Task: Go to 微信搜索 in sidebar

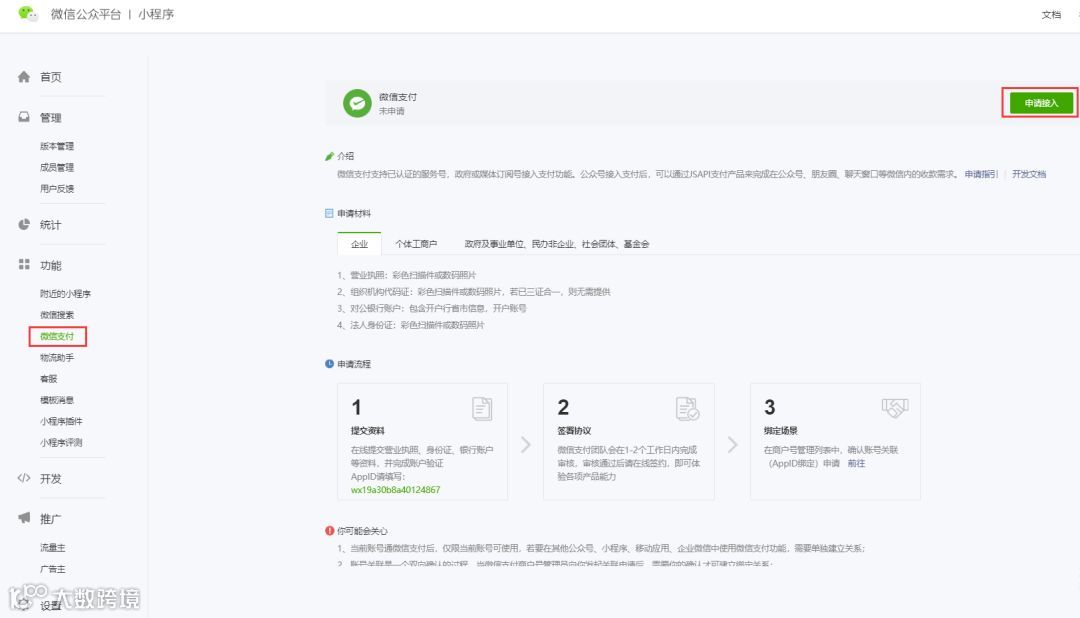Action: point(56,315)
